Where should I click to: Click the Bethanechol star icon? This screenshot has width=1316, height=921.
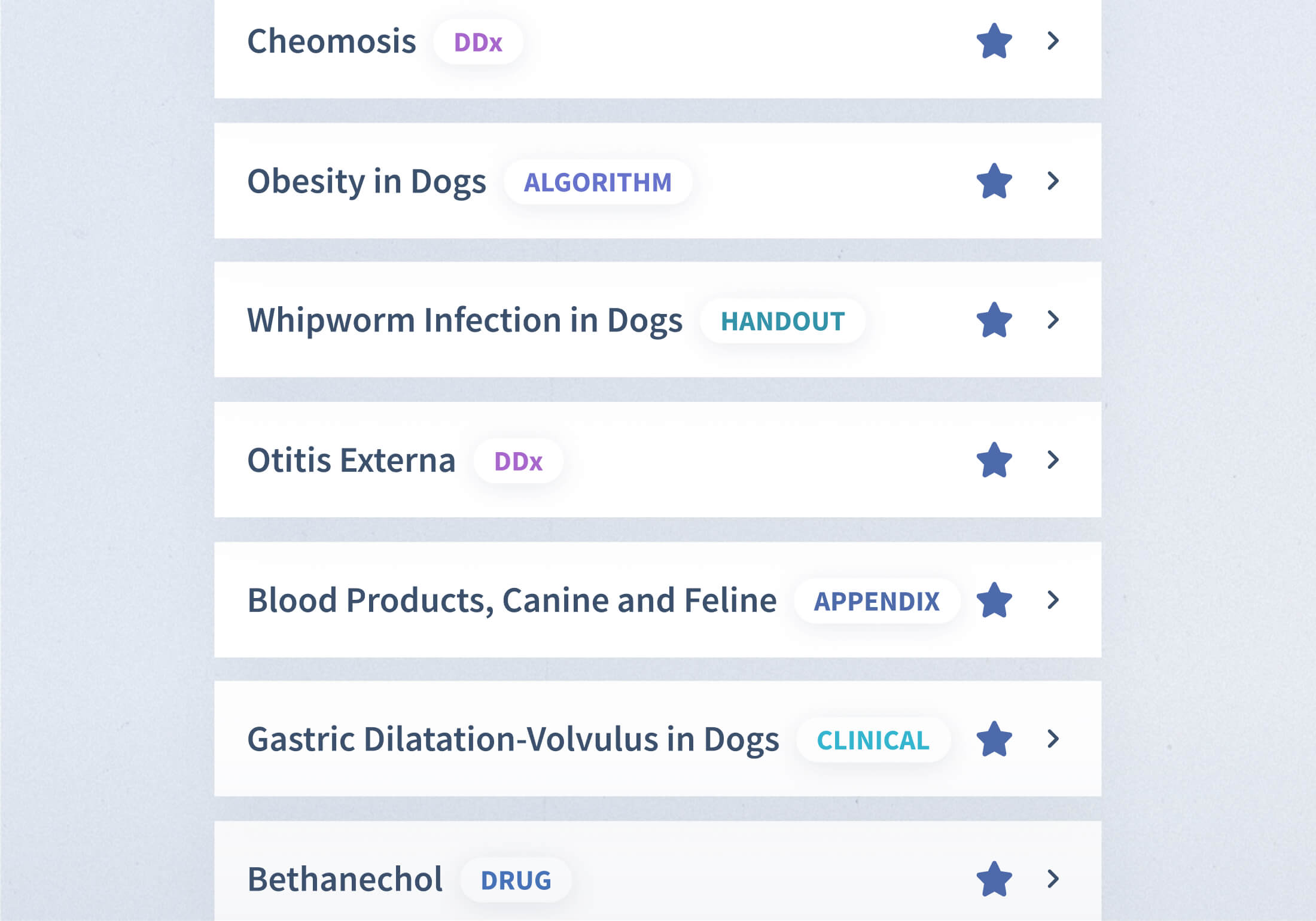pos(994,879)
